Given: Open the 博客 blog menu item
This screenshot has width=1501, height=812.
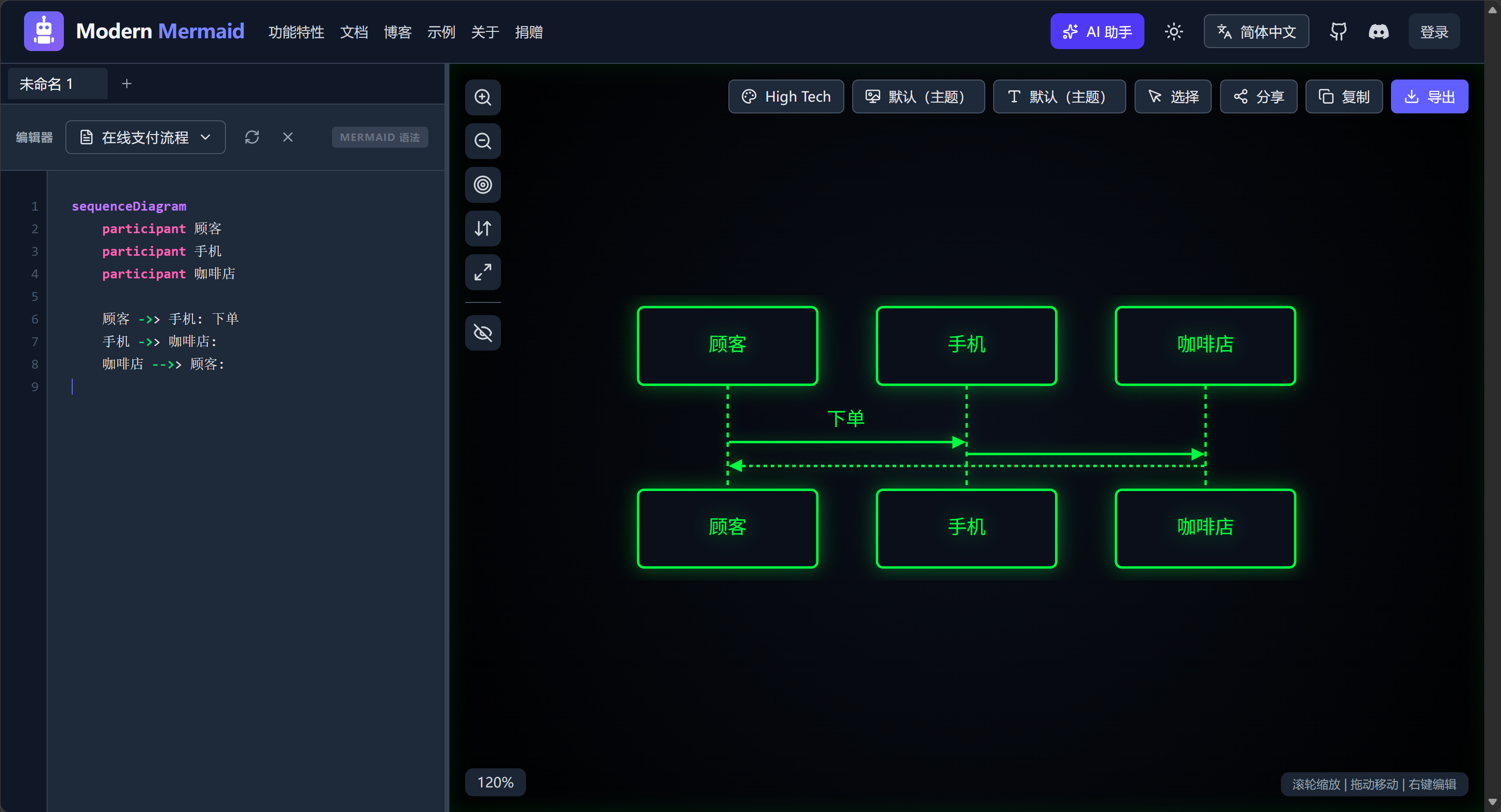Looking at the screenshot, I should 397,32.
